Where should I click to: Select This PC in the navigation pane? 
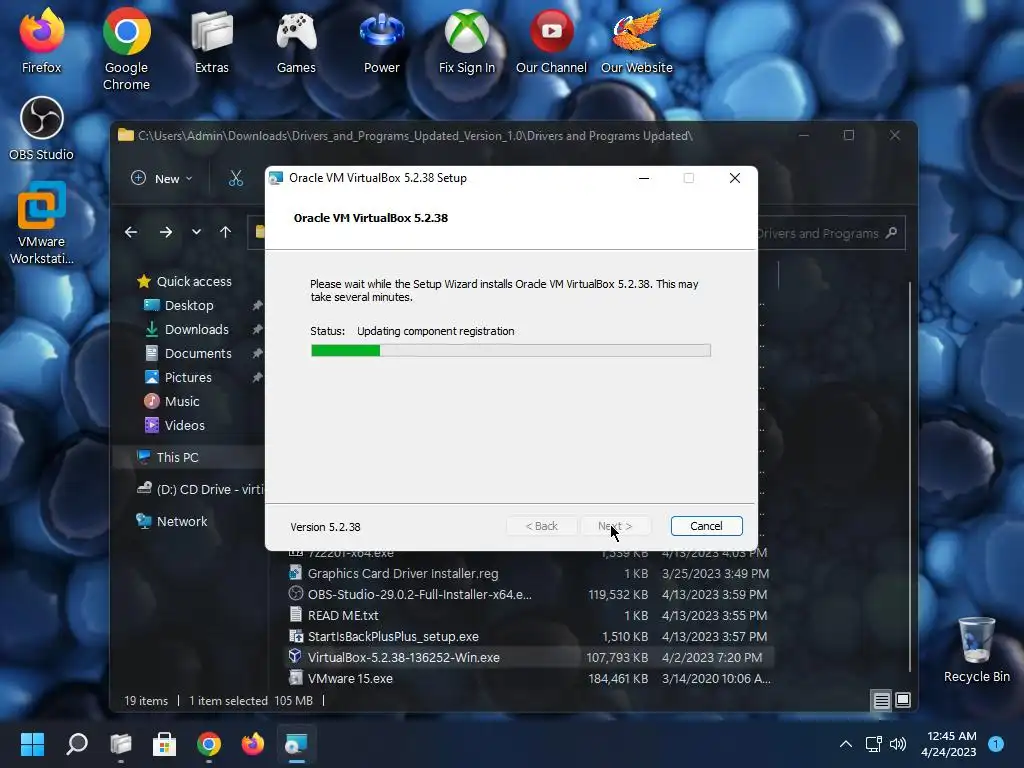coord(177,457)
